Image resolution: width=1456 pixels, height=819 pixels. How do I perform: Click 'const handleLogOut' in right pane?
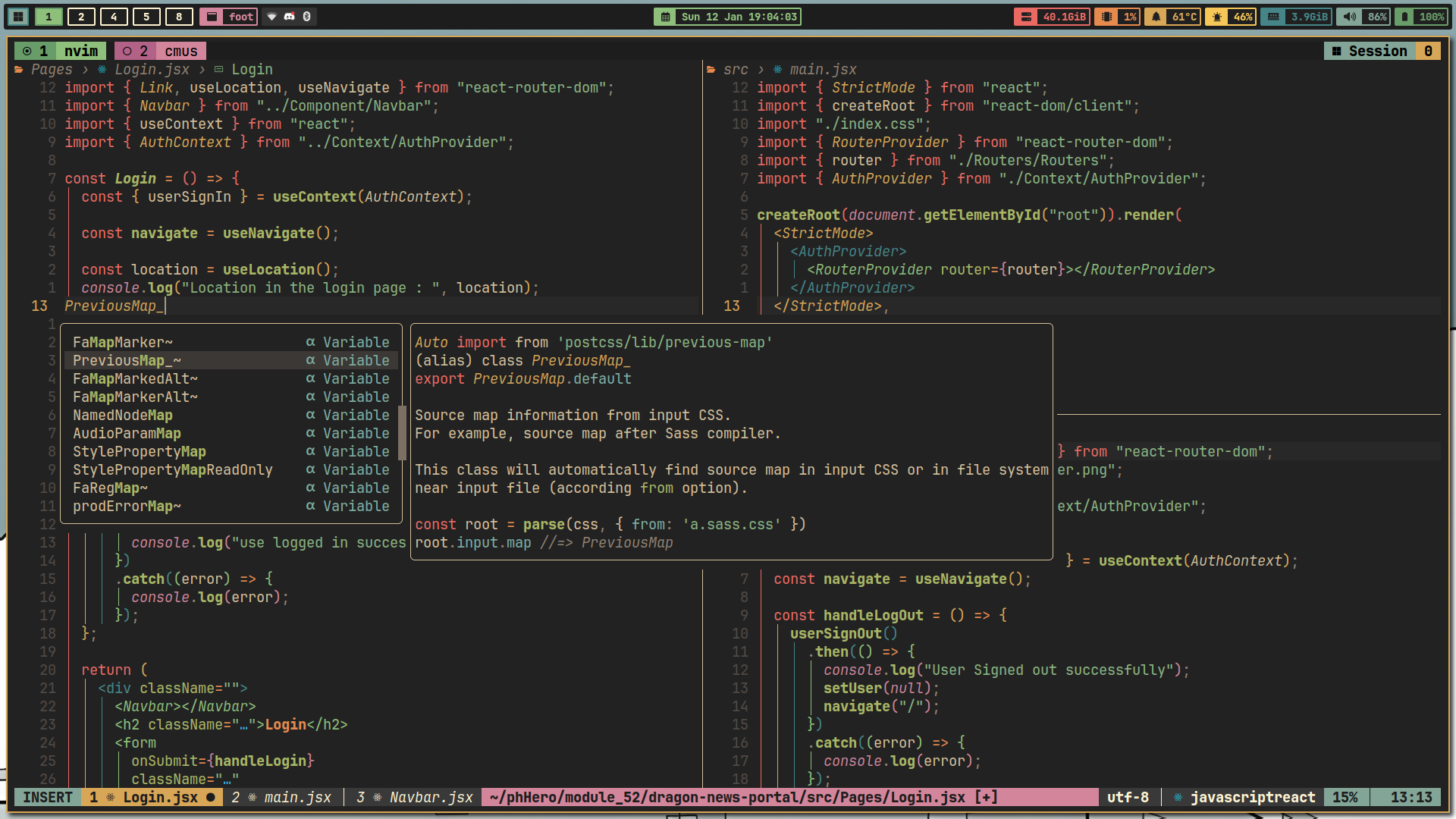coord(890,616)
